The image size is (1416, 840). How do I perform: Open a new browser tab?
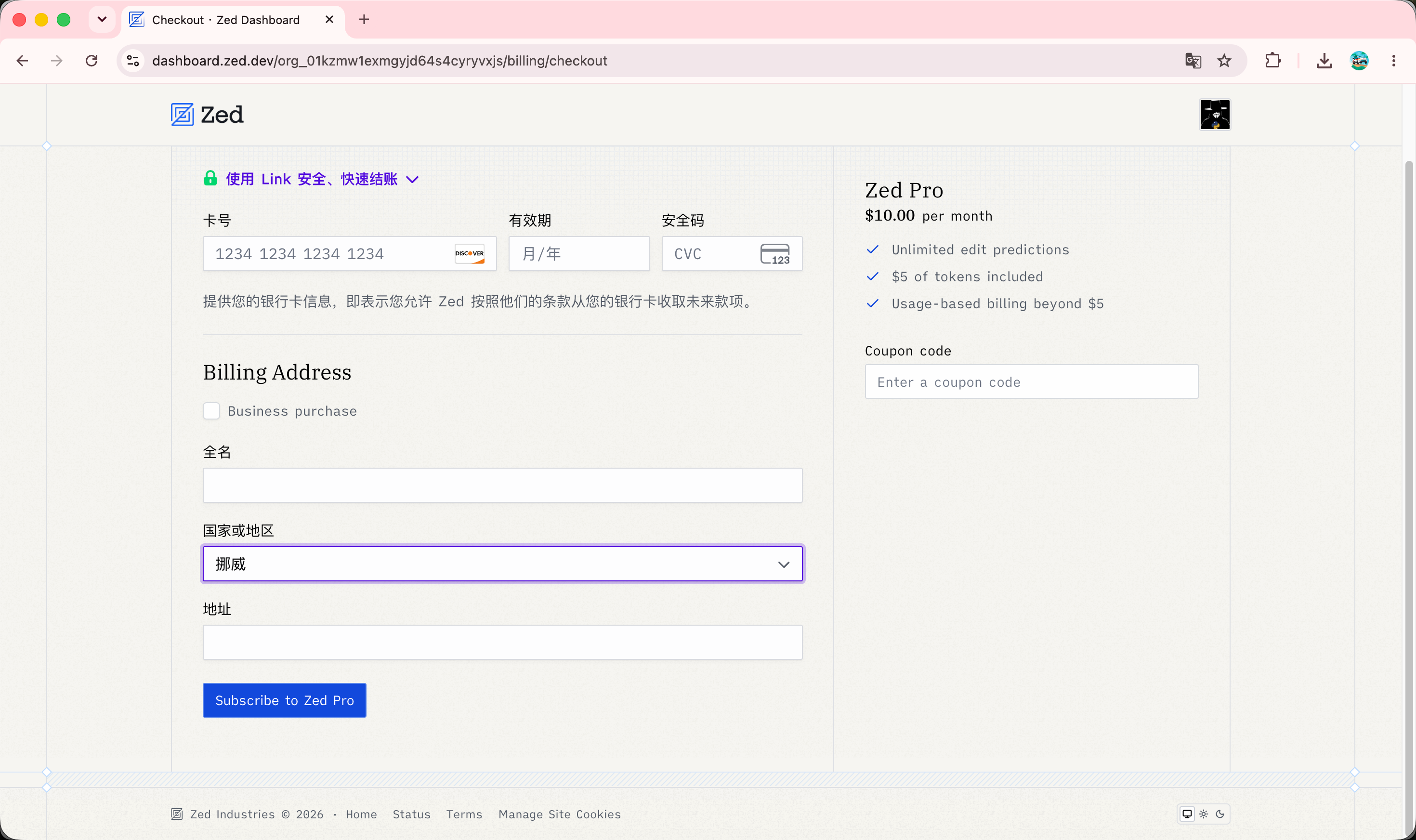tap(364, 20)
